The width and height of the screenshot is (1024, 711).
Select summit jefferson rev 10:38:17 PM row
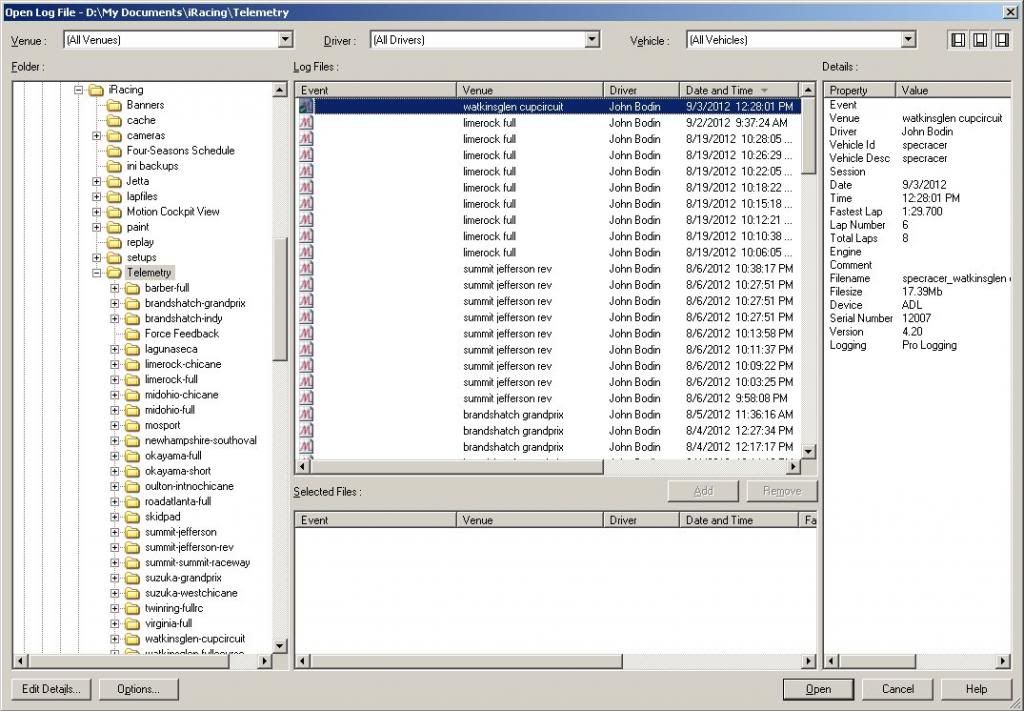[549, 268]
